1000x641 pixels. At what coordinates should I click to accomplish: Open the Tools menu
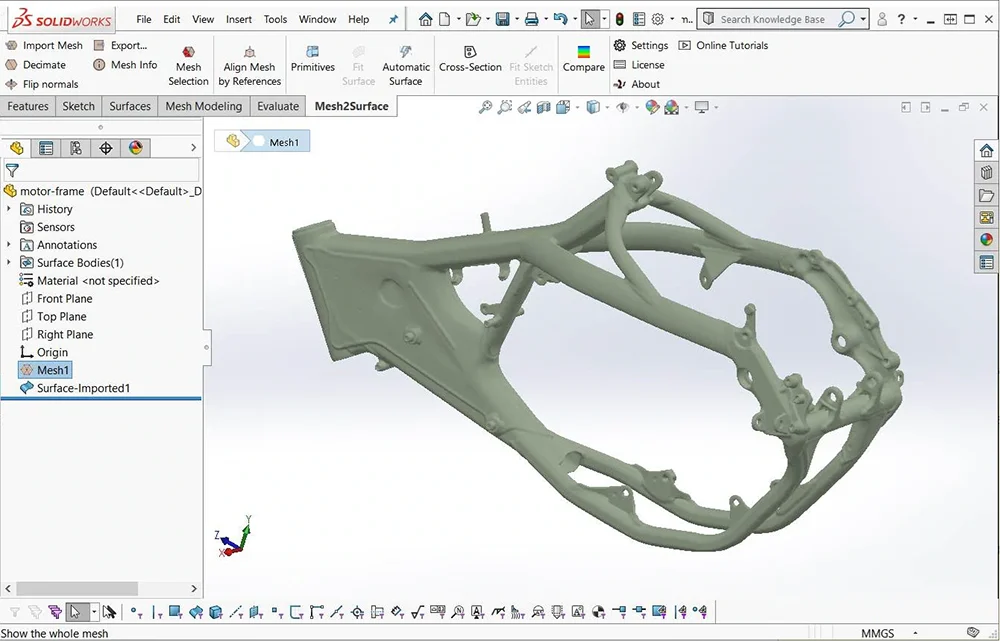tap(275, 19)
